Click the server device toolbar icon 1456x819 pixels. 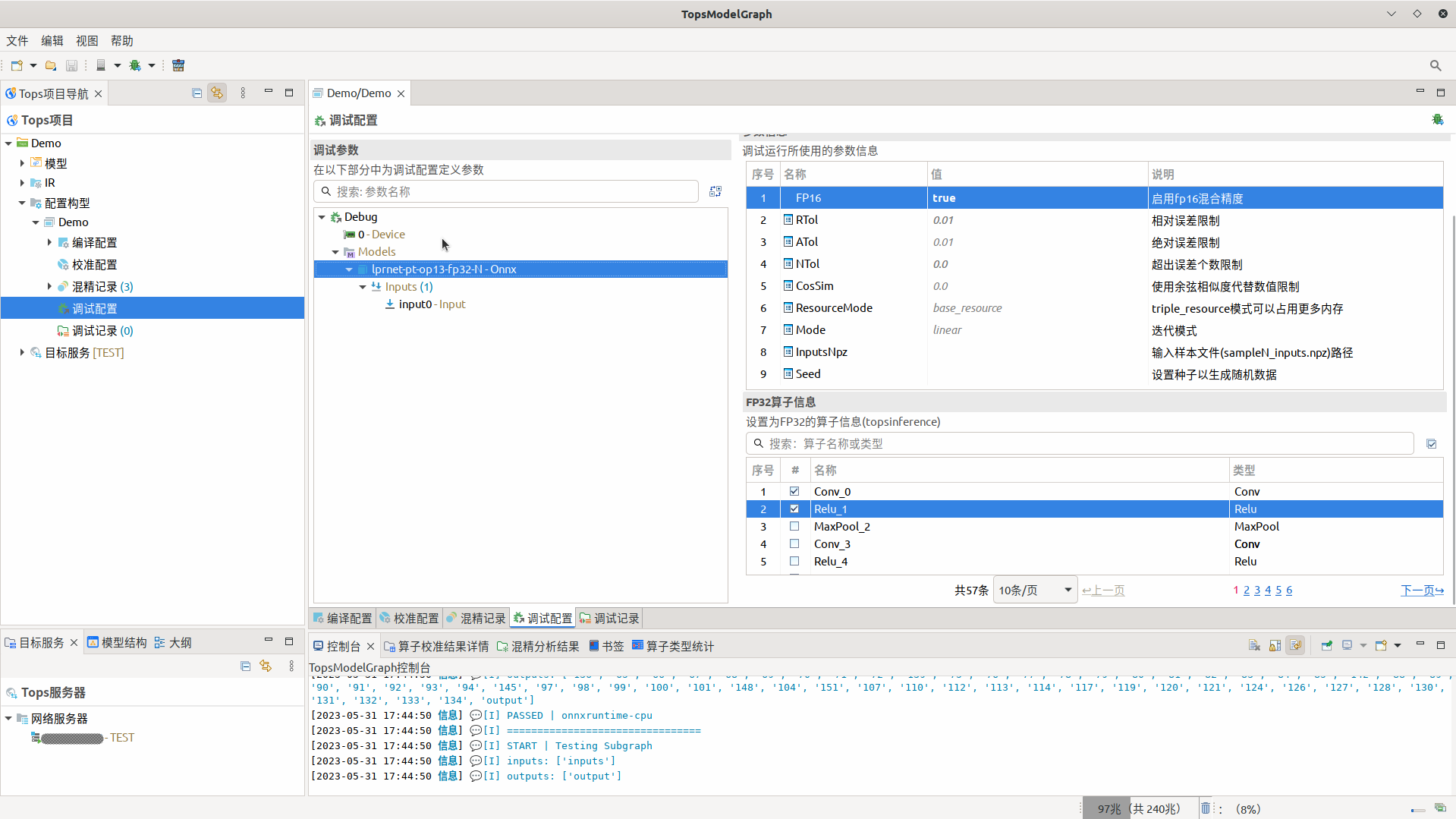click(x=100, y=65)
